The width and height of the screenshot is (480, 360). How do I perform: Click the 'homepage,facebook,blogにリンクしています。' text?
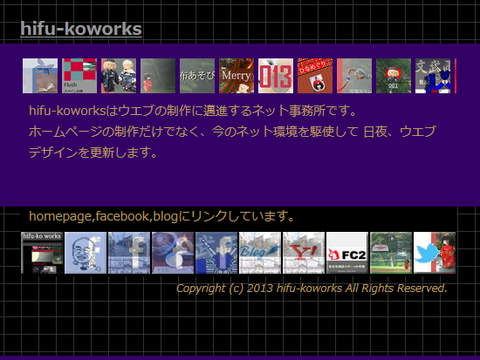click(162, 216)
